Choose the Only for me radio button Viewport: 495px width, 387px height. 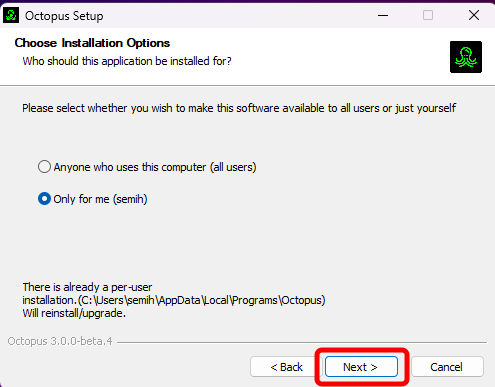click(x=44, y=199)
